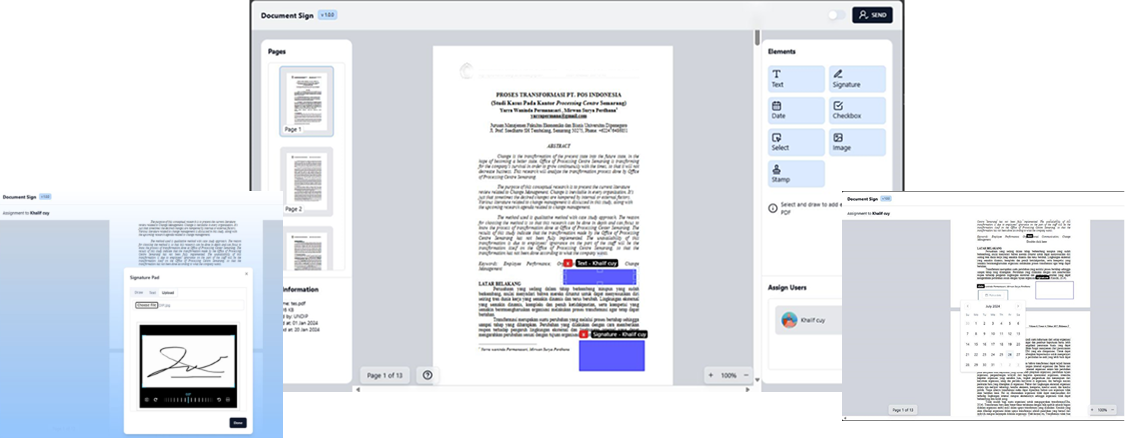Zoom in with the plus icon in main window

(x=710, y=376)
